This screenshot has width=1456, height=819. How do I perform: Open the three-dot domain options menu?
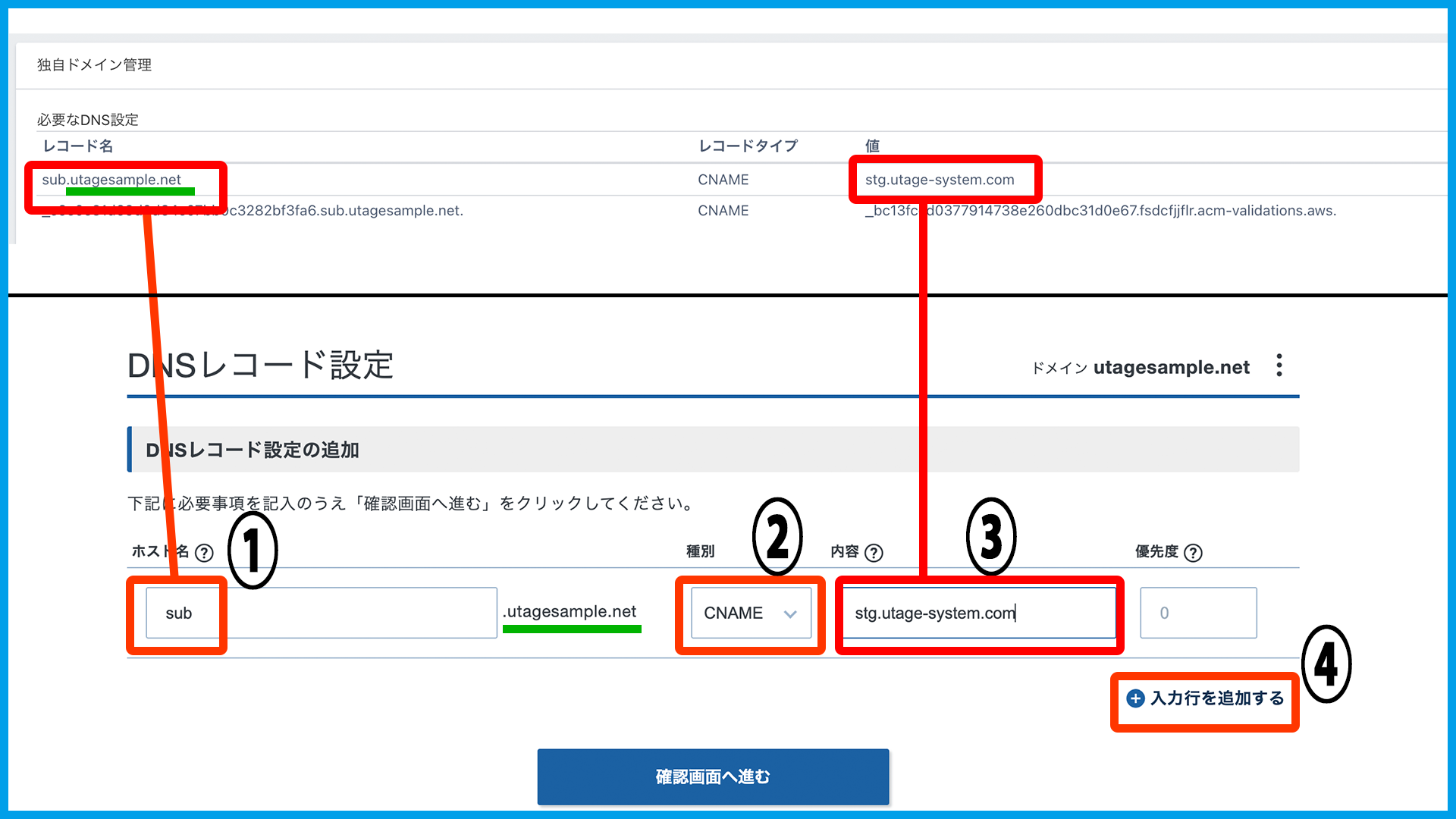[x=1279, y=366]
